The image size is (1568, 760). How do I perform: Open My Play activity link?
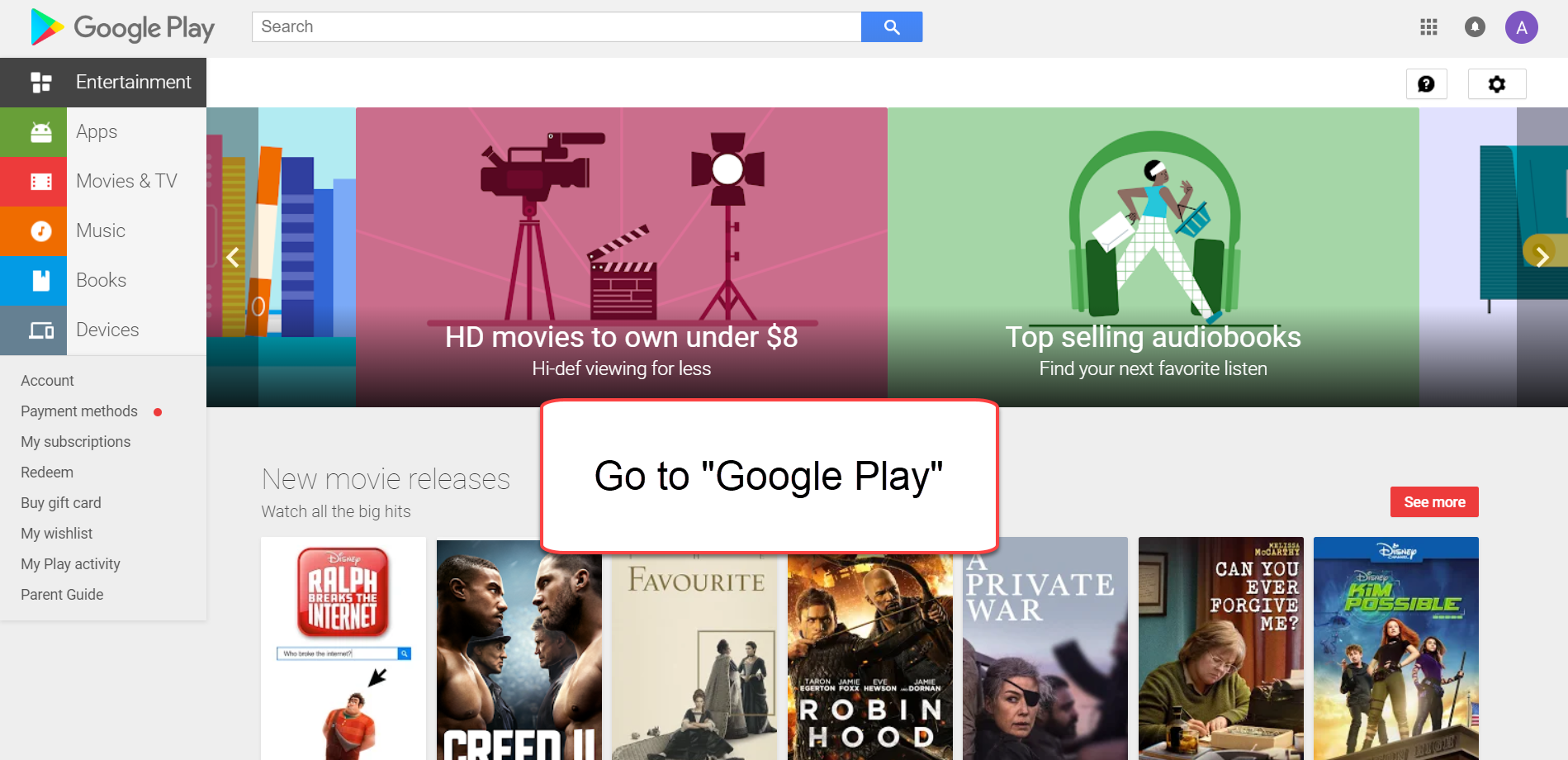70,564
